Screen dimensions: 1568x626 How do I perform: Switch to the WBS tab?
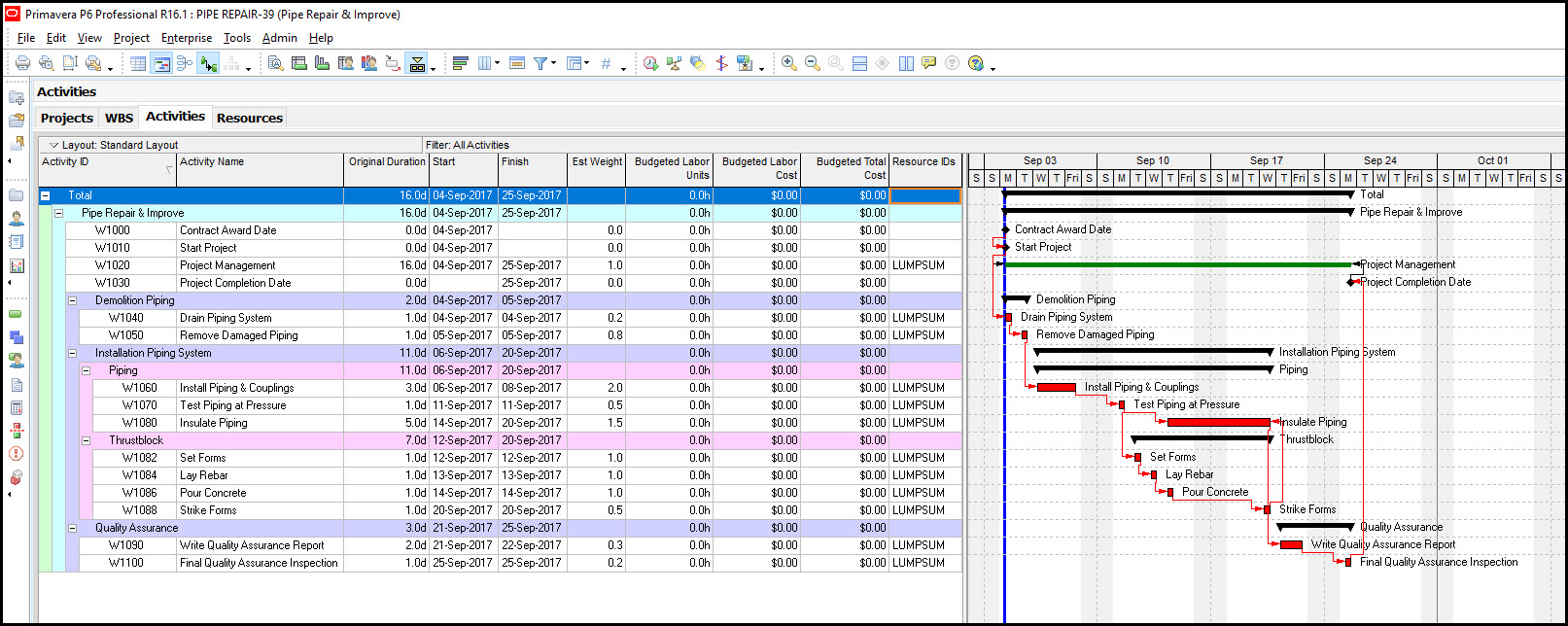coord(119,118)
